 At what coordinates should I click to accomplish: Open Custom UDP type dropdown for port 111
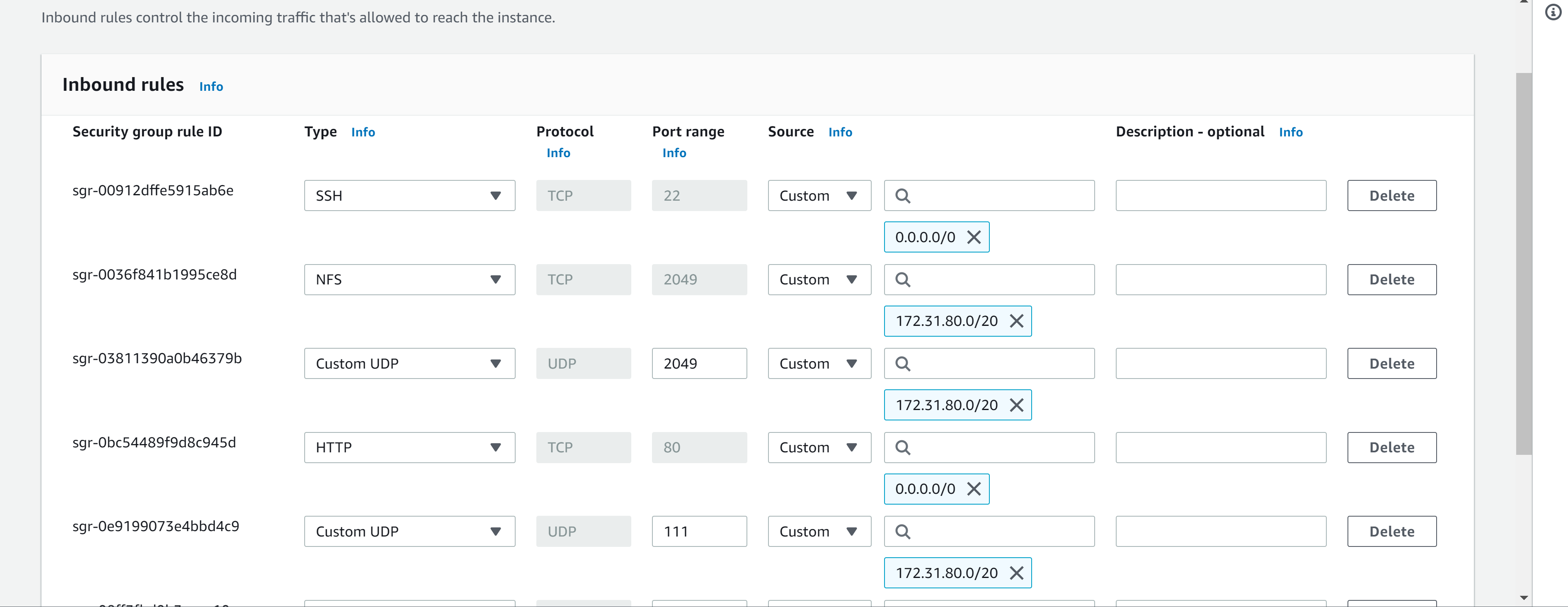409,532
